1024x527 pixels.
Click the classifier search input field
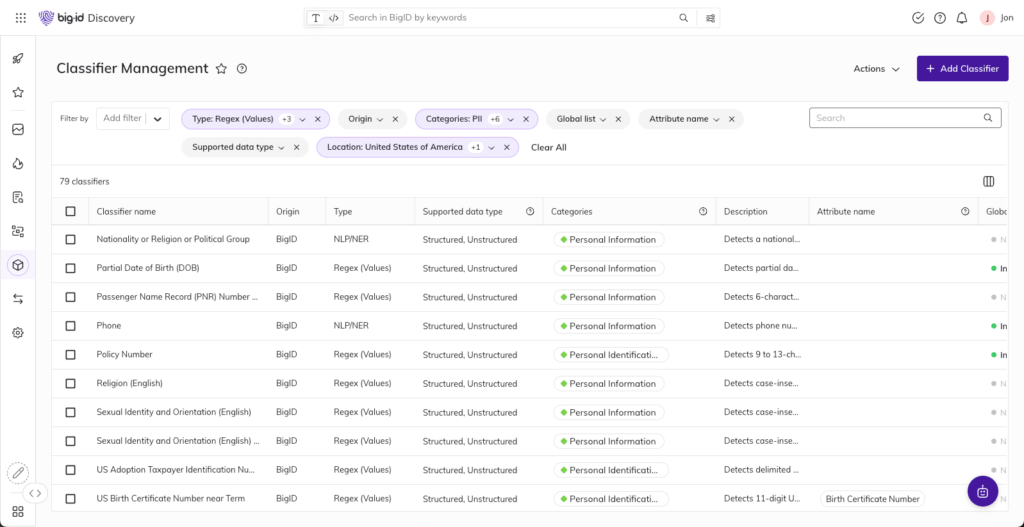pos(895,118)
